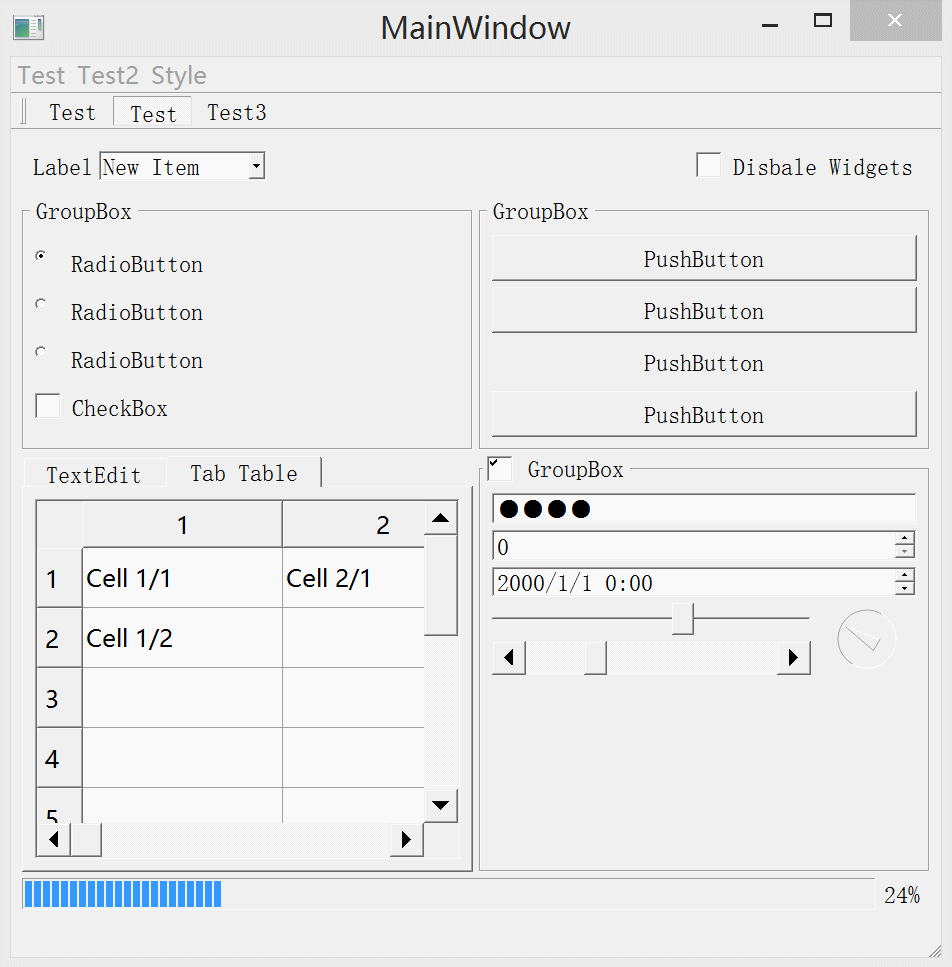Decrease the spin box value
Viewport: 952px width, 967px height.
click(x=905, y=552)
